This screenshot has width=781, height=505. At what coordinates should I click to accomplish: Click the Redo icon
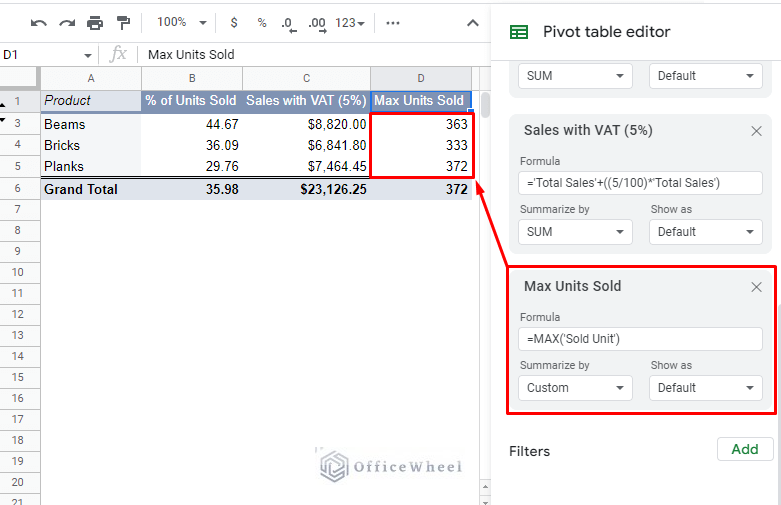[x=67, y=22]
